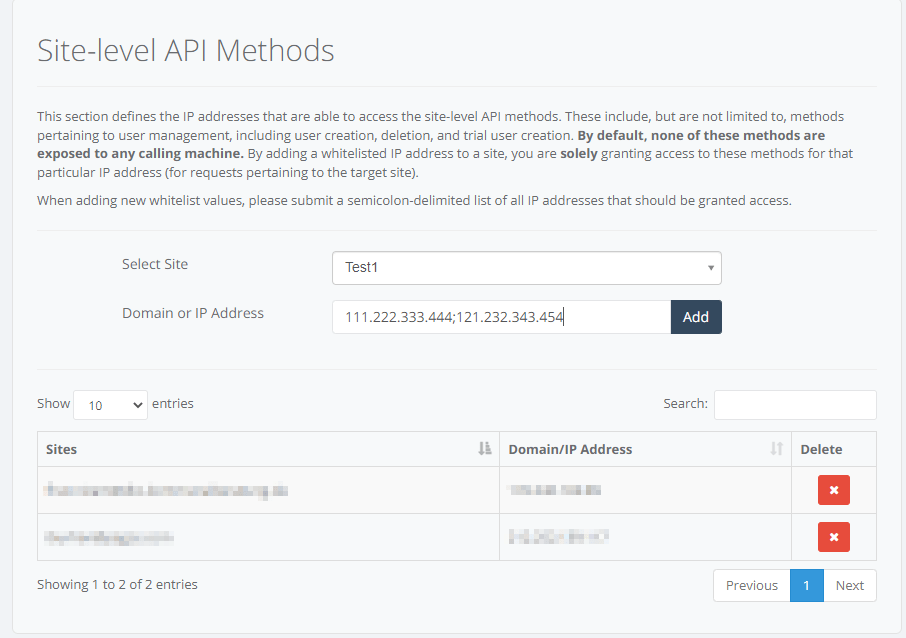
Task: Click the sort icon in Domain/IP Address column
Action: click(x=776, y=449)
